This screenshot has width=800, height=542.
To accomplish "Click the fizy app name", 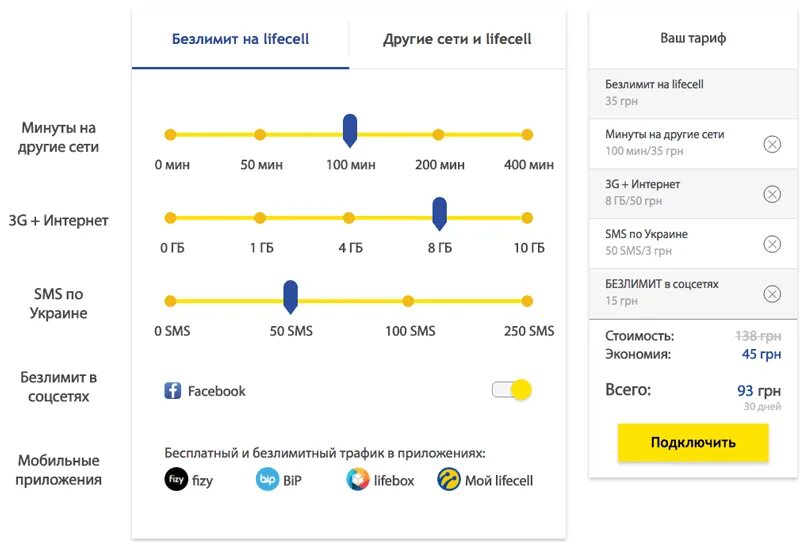I will [203, 481].
